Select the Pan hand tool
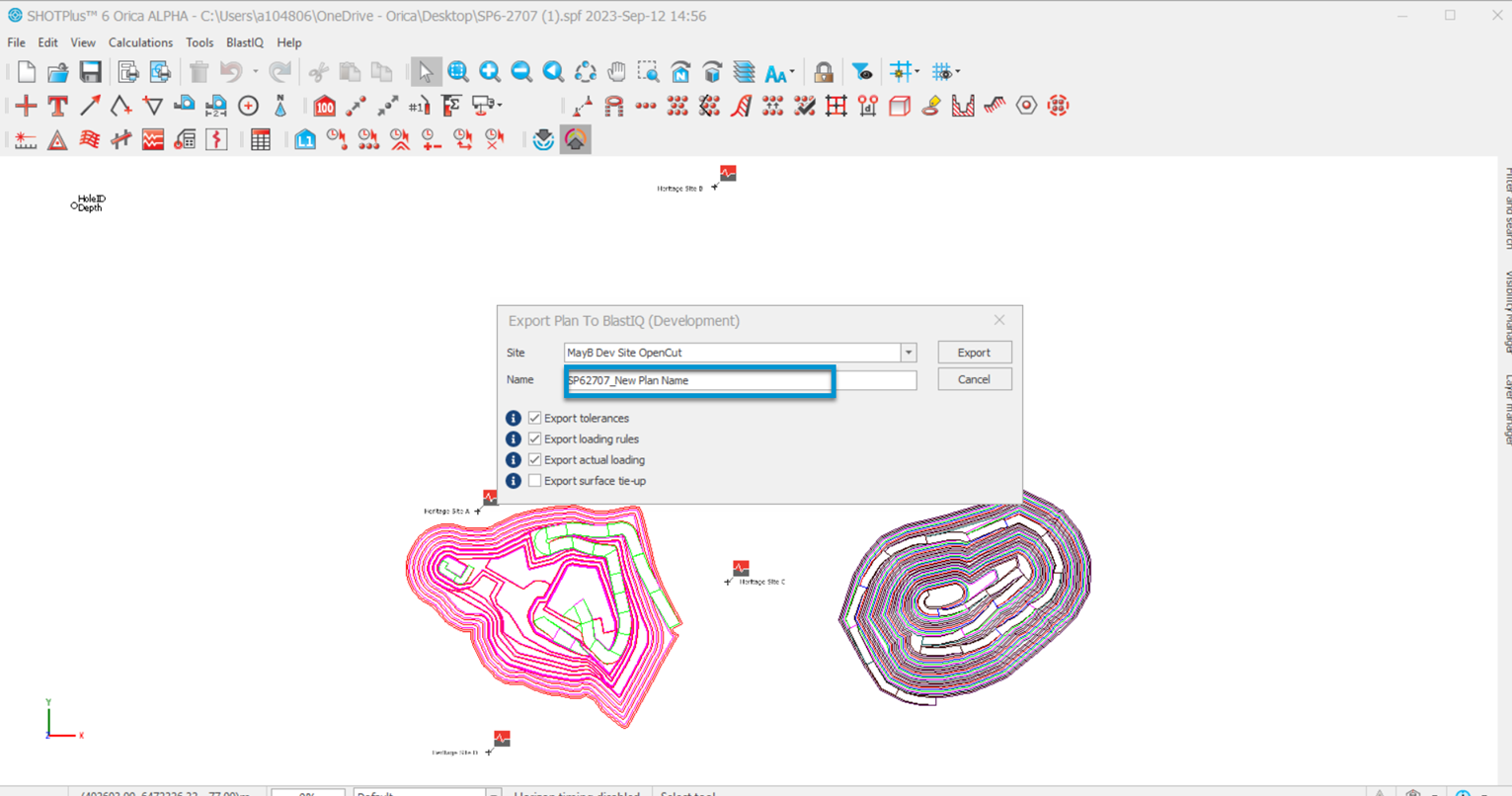 pyautogui.click(x=616, y=72)
